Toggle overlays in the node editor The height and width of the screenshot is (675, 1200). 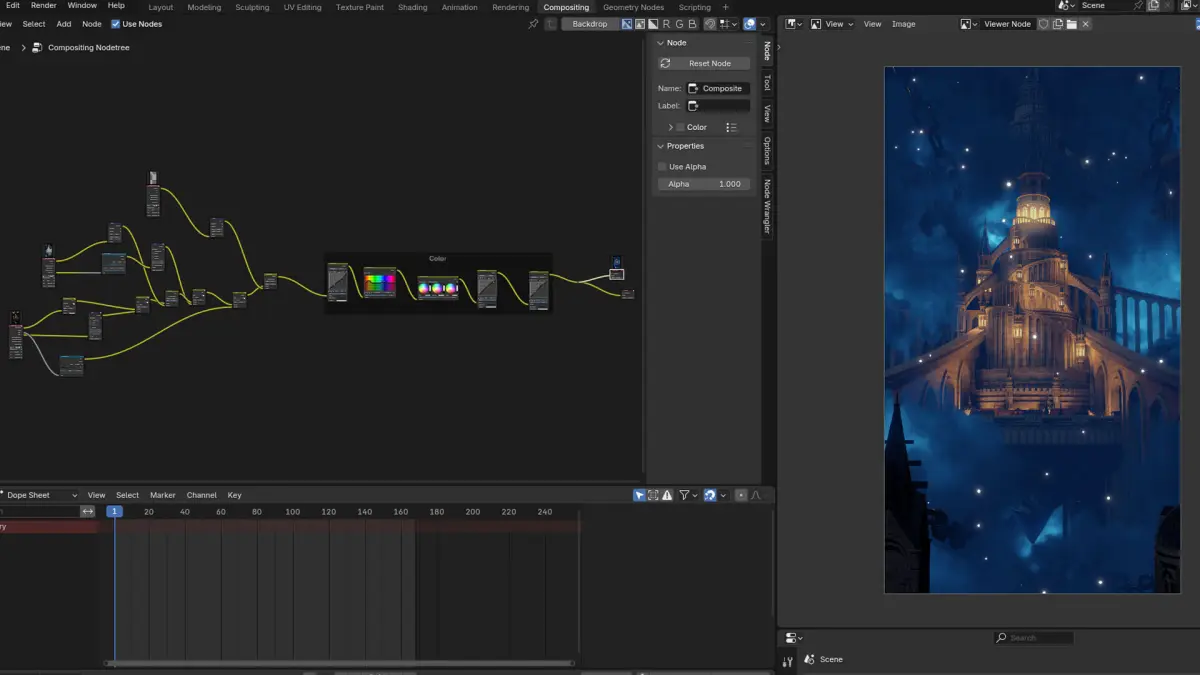tap(750, 24)
